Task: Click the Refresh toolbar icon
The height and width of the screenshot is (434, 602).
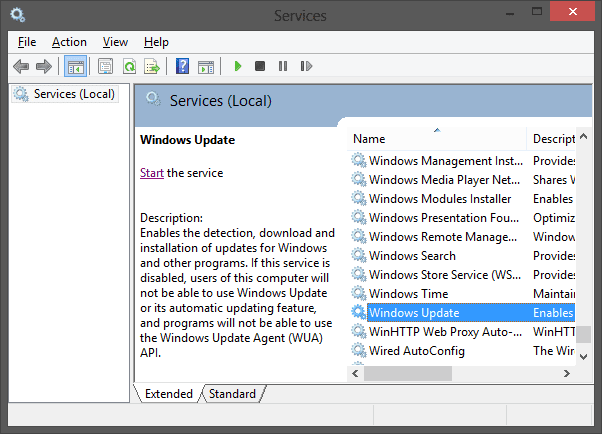Action: [129, 66]
